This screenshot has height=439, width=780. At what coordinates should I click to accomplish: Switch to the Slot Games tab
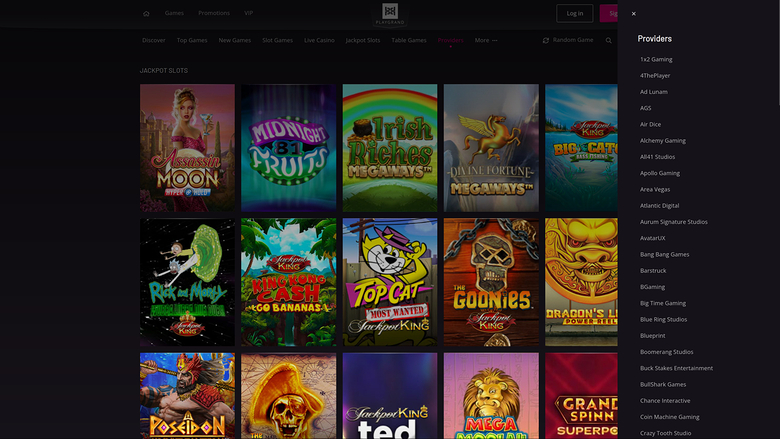278,40
